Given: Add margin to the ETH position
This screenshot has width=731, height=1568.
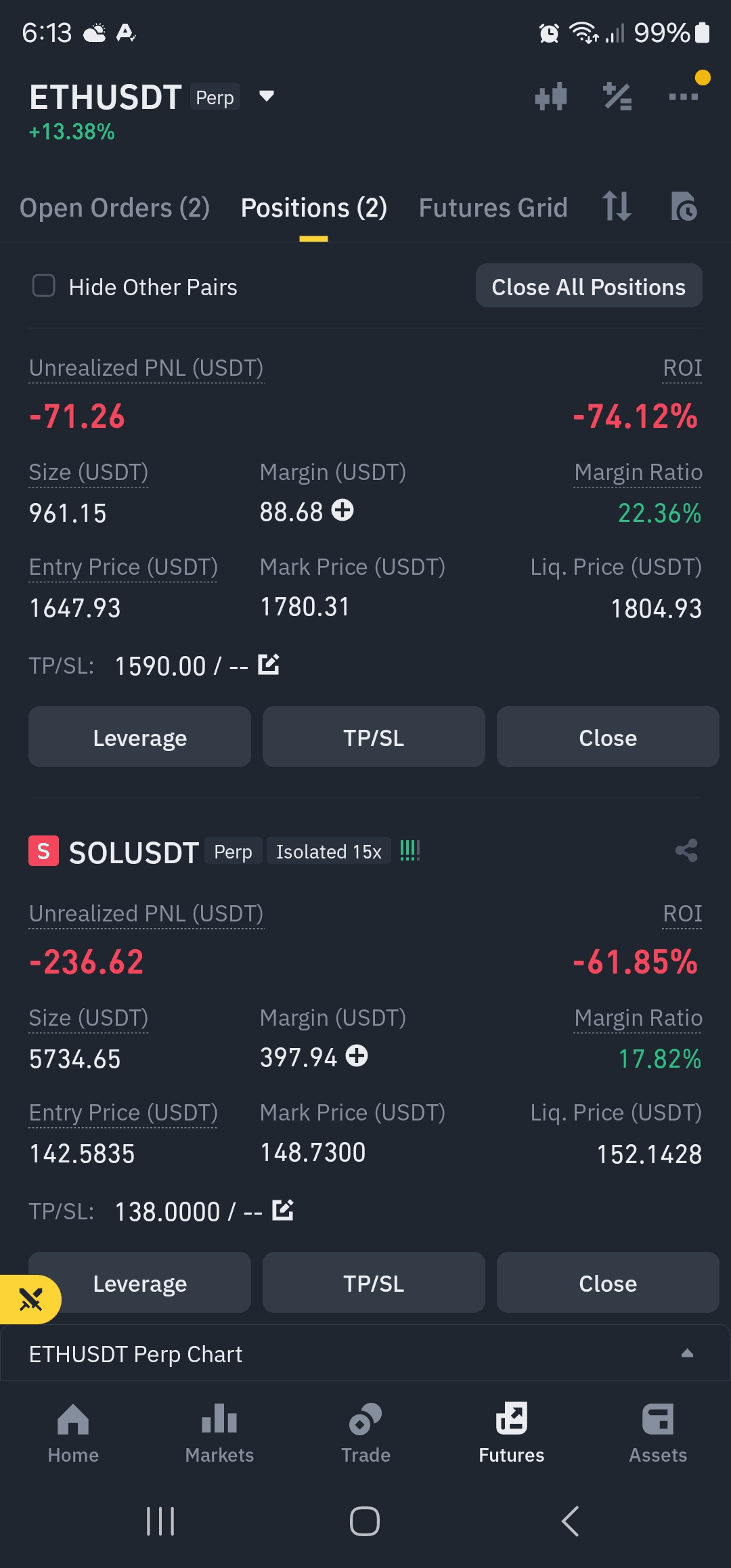Looking at the screenshot, I should (342, 510).
